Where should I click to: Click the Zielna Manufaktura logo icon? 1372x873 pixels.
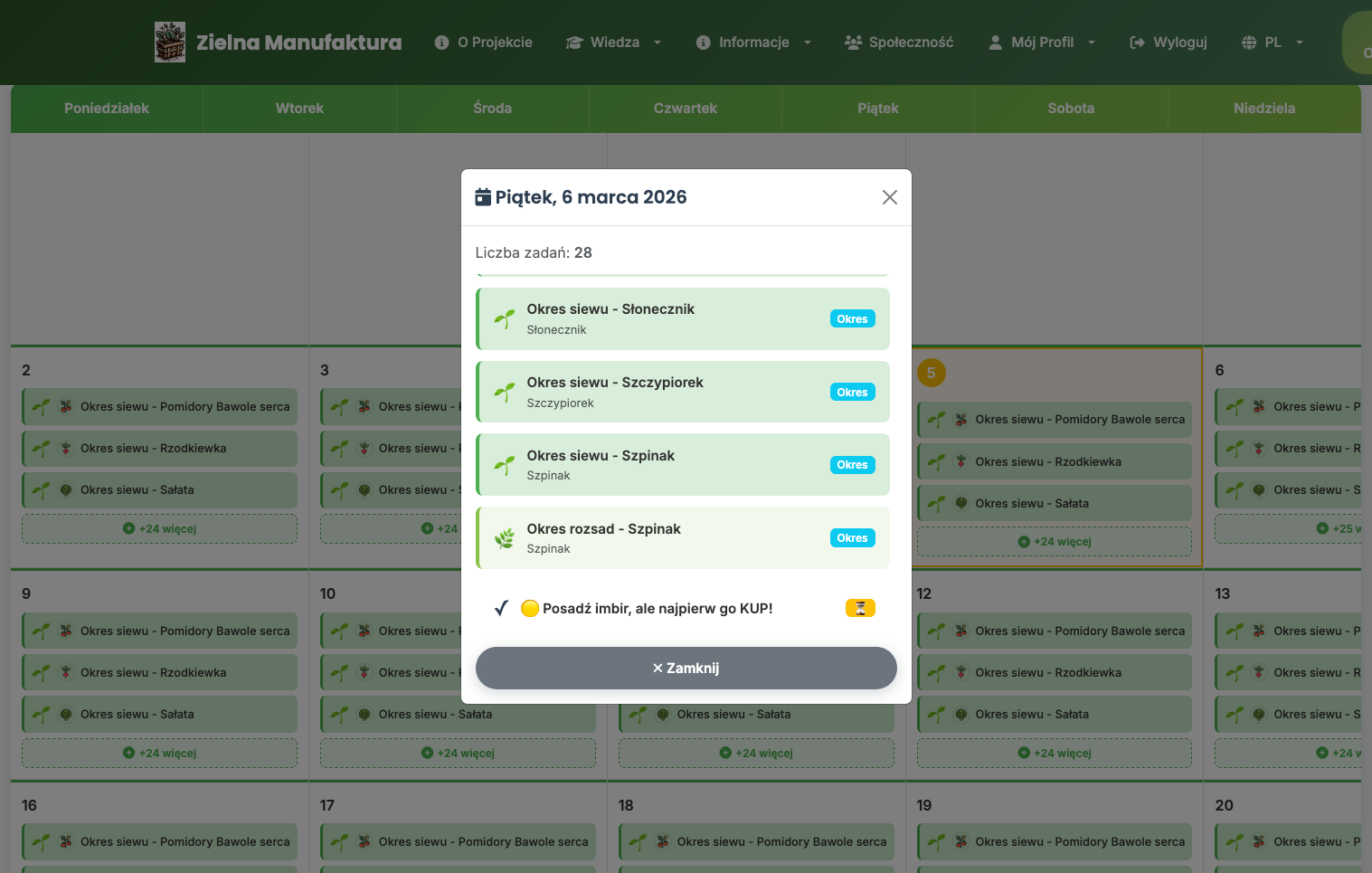click(x=170, y=43)
